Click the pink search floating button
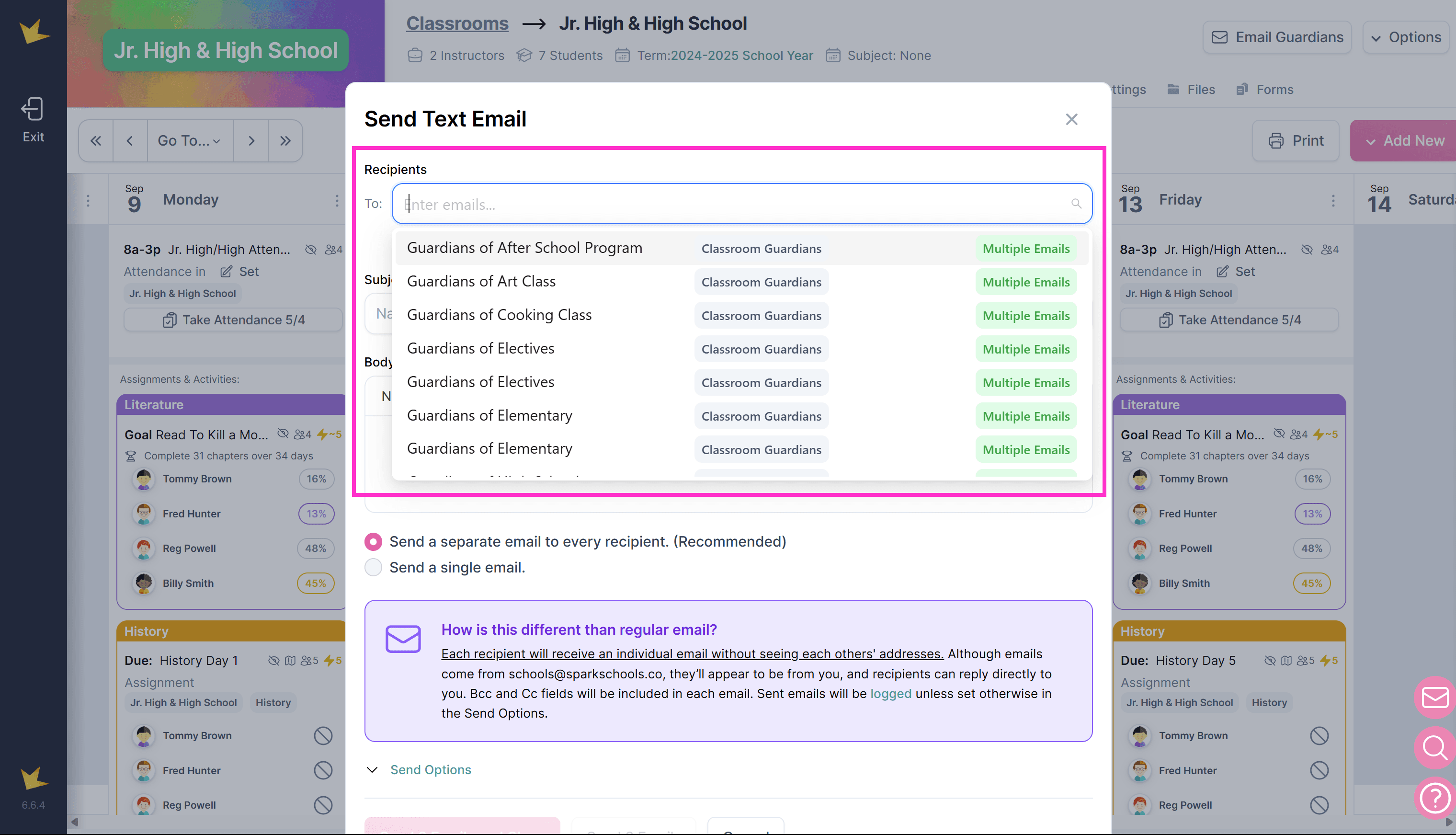The image size is (1456, 835). pyautogui.click(x=1435, y=748)
